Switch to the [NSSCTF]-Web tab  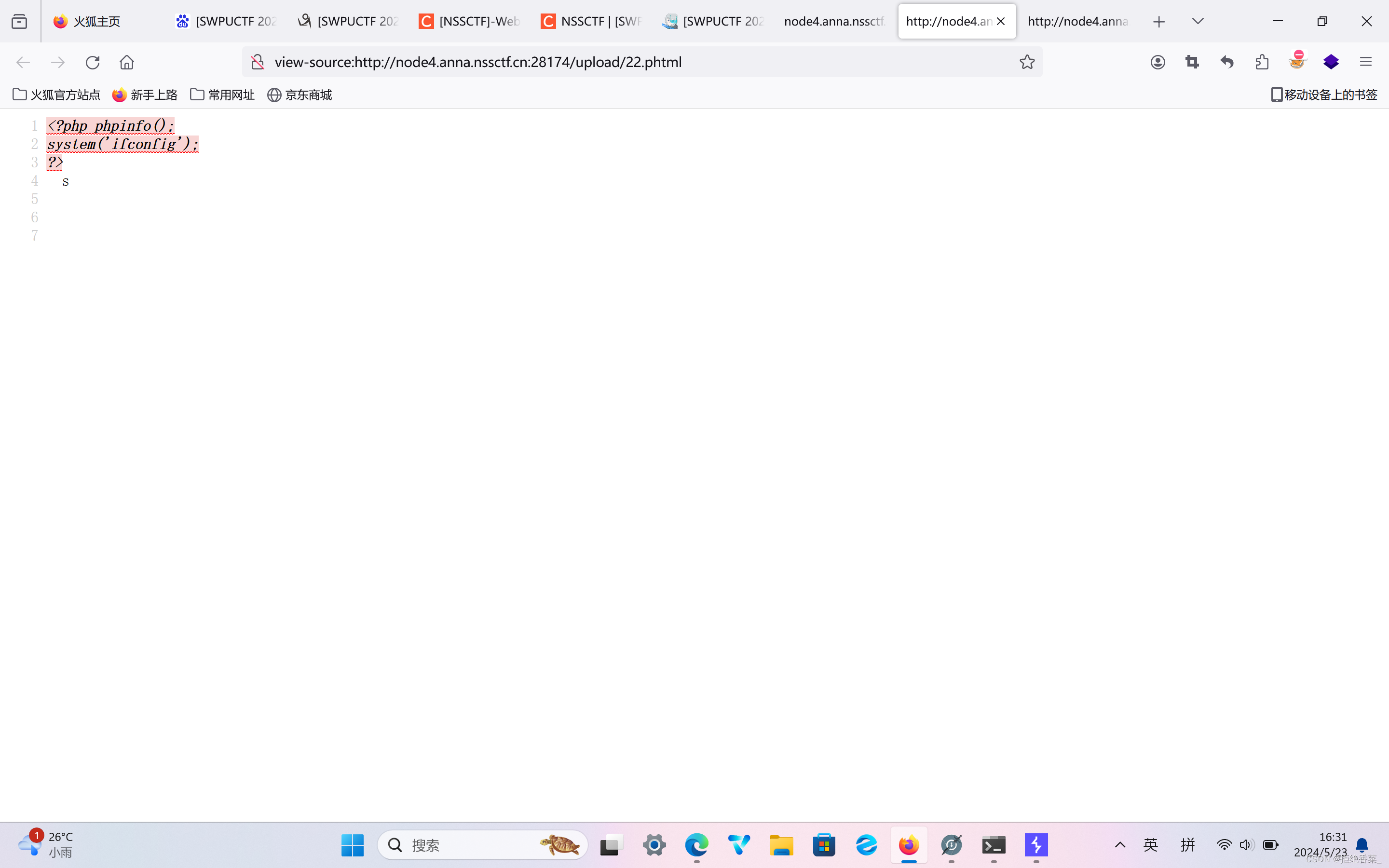pyautogui.click(x=471, y=21)
